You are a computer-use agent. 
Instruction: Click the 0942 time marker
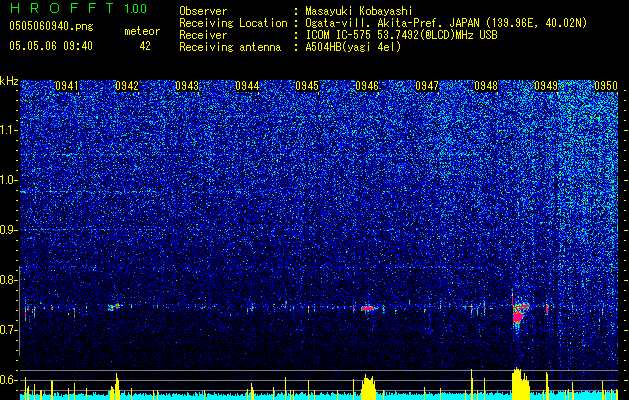[127, 86]
